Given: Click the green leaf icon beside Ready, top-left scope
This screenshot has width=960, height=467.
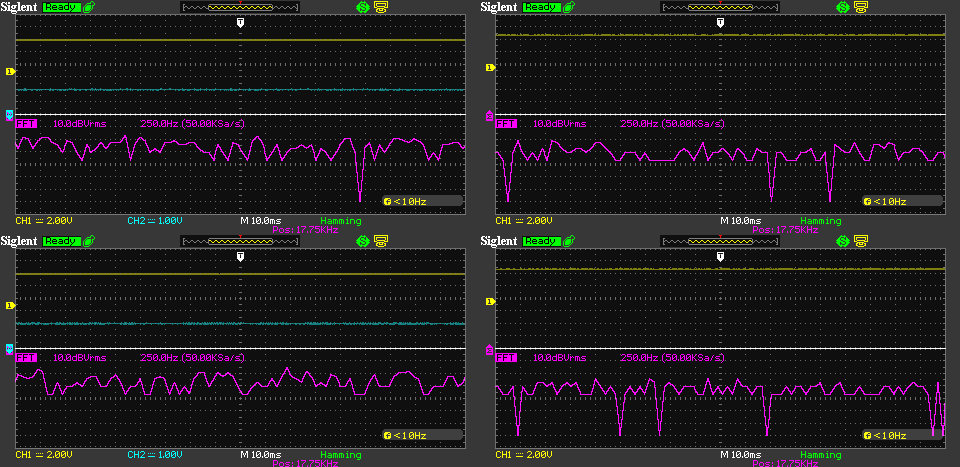Looking at the screenshot, I should point(89,7).
